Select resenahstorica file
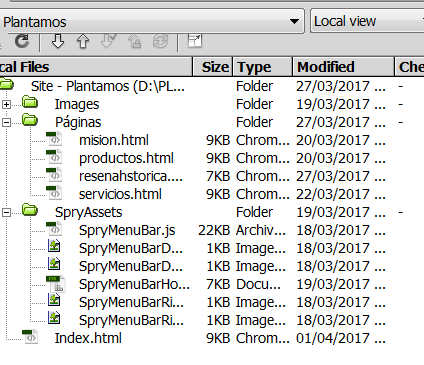This screenshot has height=365, width=424. pyautogui.click(x=131, y=176)
